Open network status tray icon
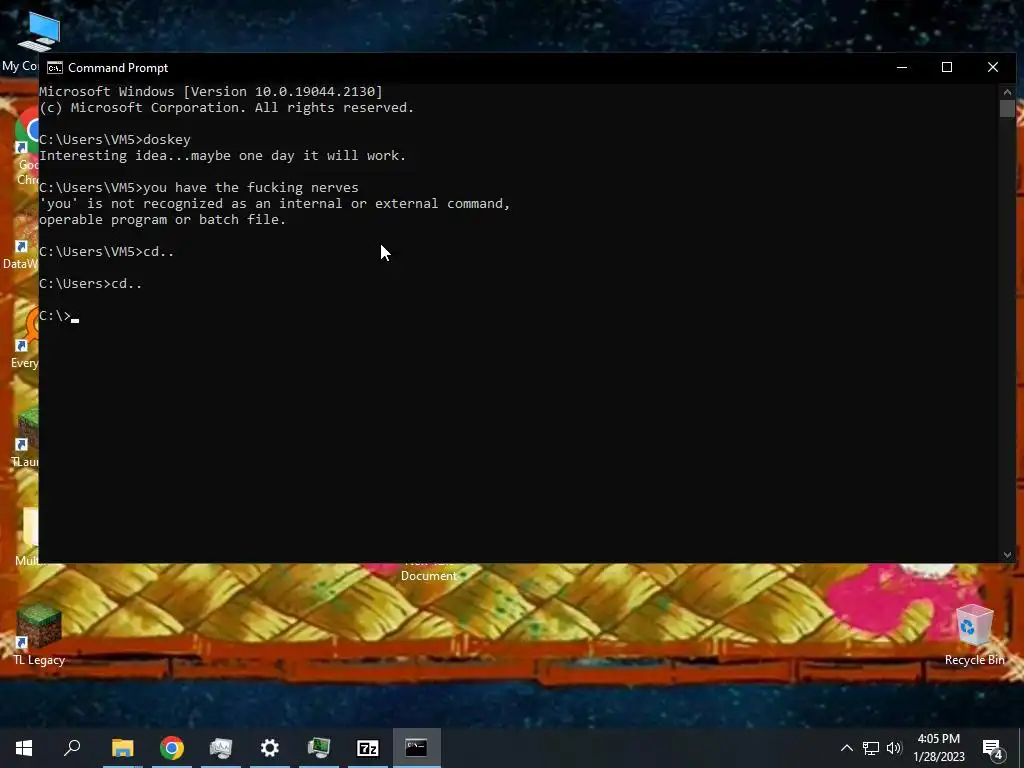This screenshot has width=1024, height=768. pyautogui.click(x=871, y=748)
